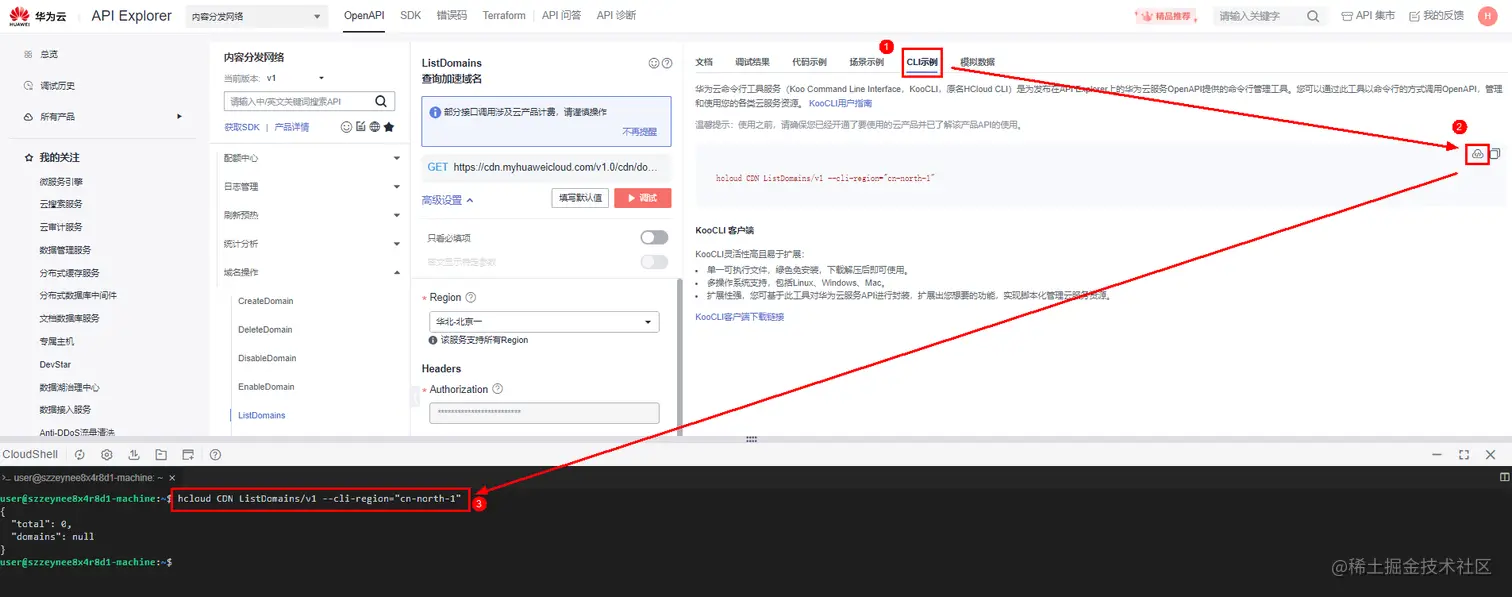The width and height of the screenshot is (1512, 597).
Task: Click the CloudShell restart icon
Action: [80, 454]
